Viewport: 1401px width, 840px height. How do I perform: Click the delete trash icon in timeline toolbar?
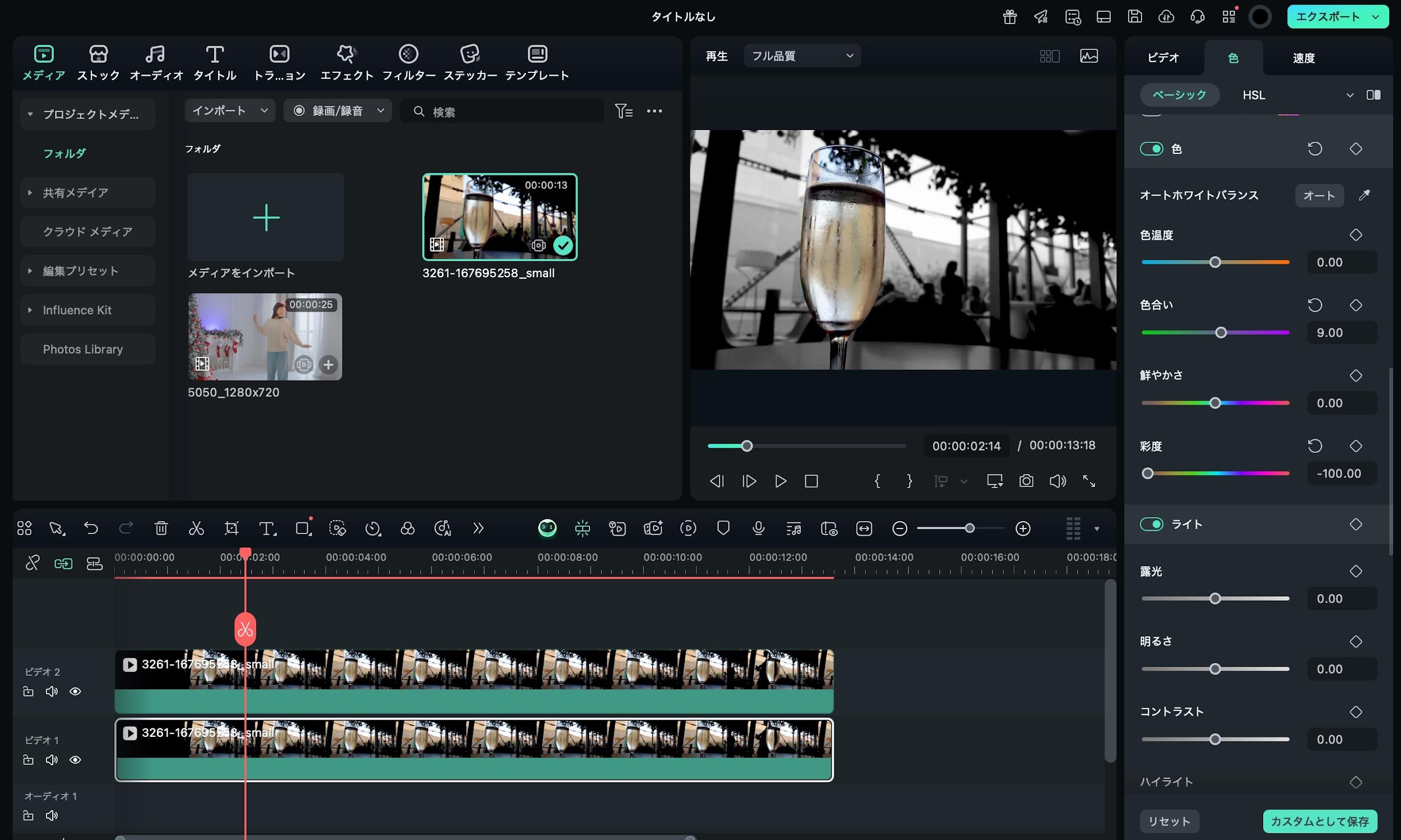coord(161,528)
